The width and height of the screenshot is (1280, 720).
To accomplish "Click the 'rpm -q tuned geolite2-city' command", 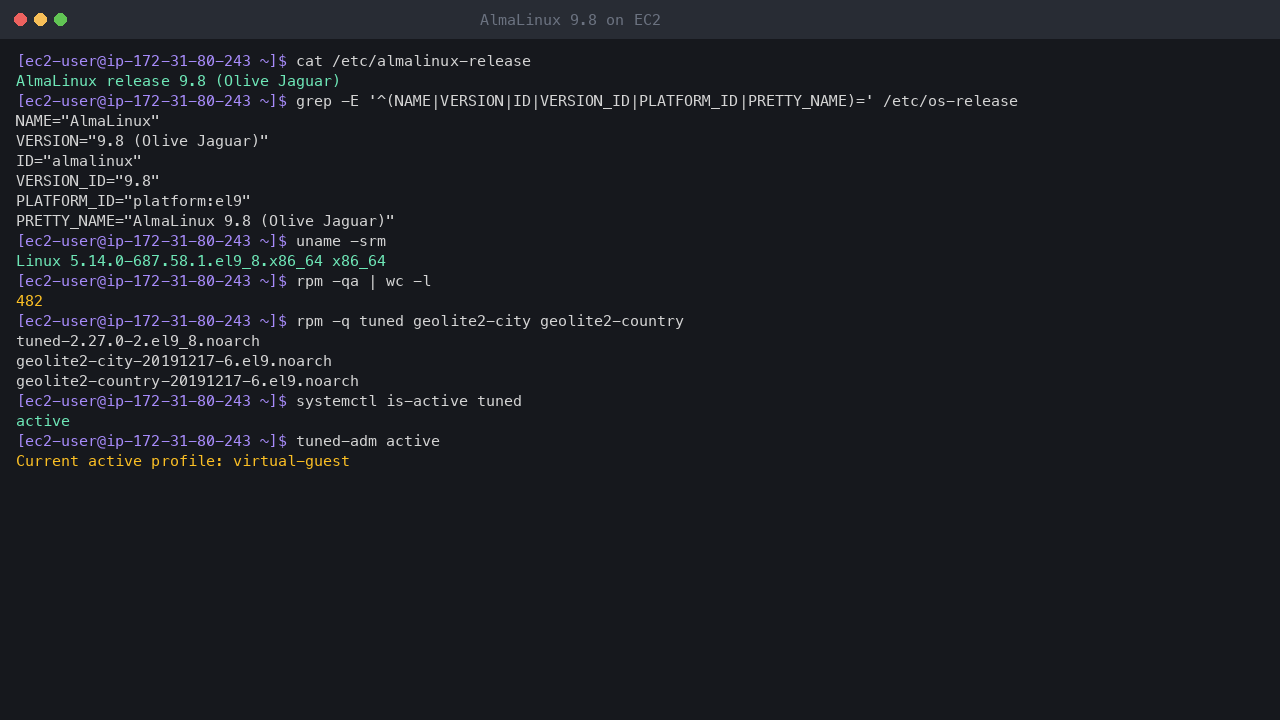I will [490, 321].
